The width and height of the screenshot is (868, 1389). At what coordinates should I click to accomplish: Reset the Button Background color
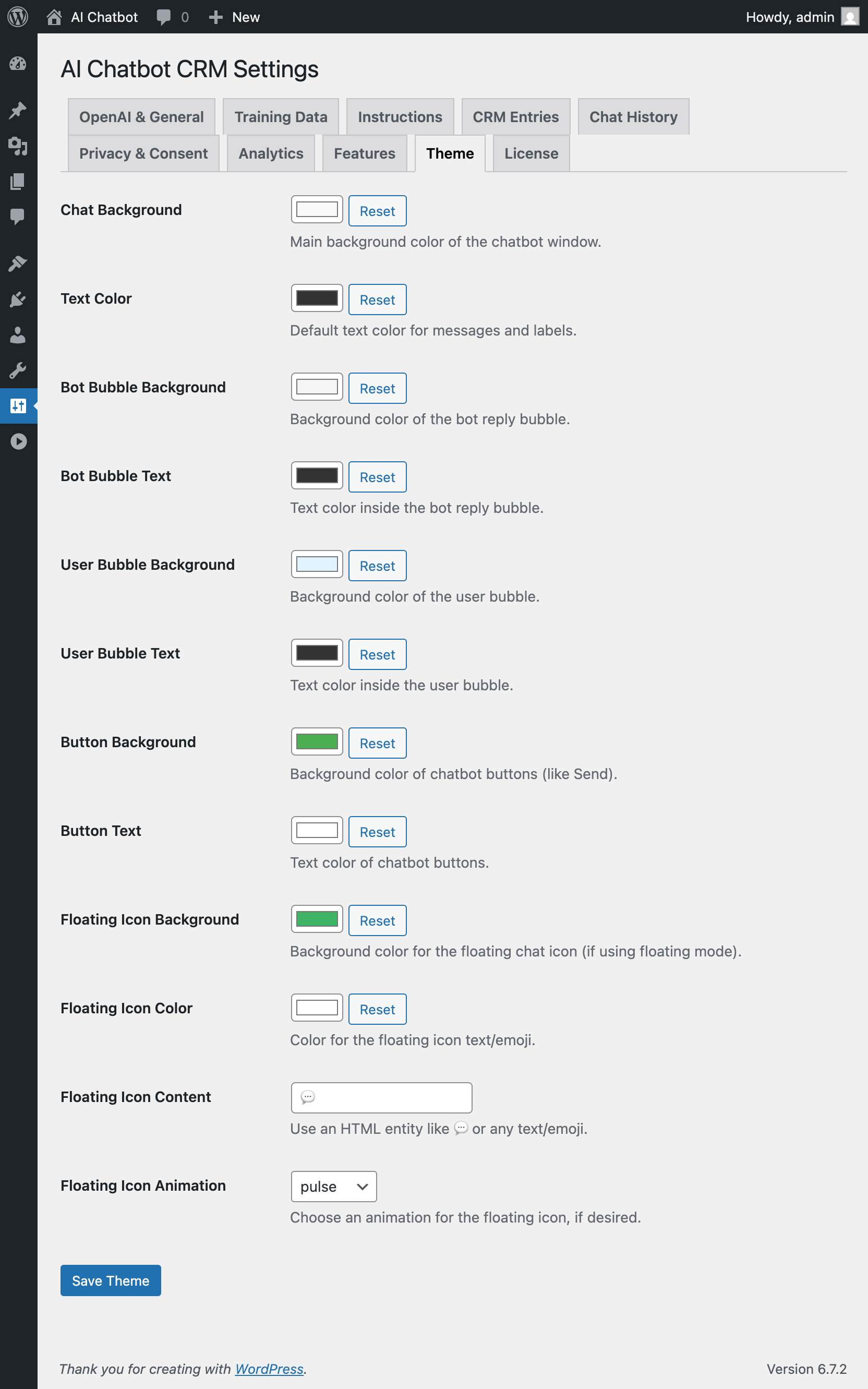pos(377,743)
